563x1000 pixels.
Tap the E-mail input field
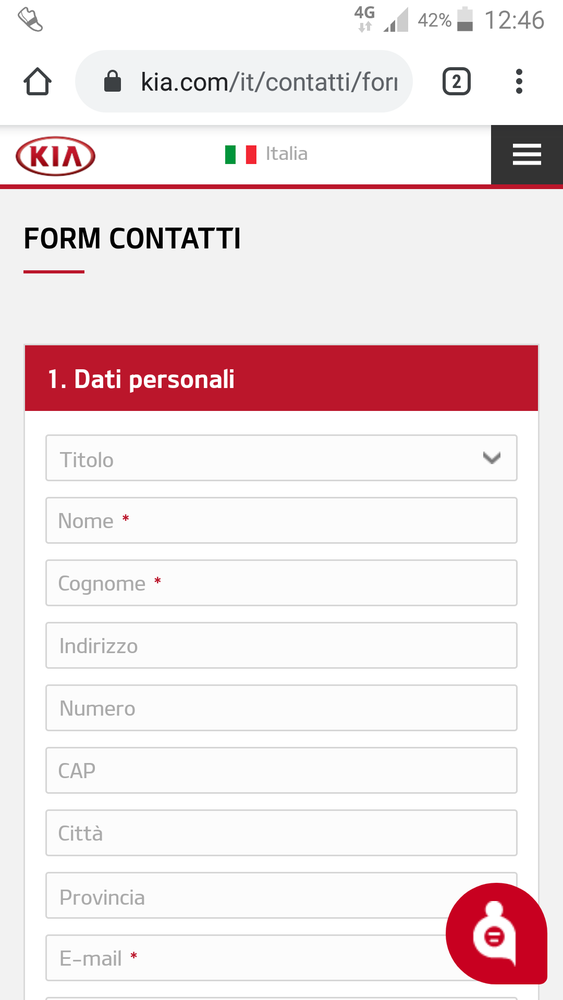coord(281,958)
